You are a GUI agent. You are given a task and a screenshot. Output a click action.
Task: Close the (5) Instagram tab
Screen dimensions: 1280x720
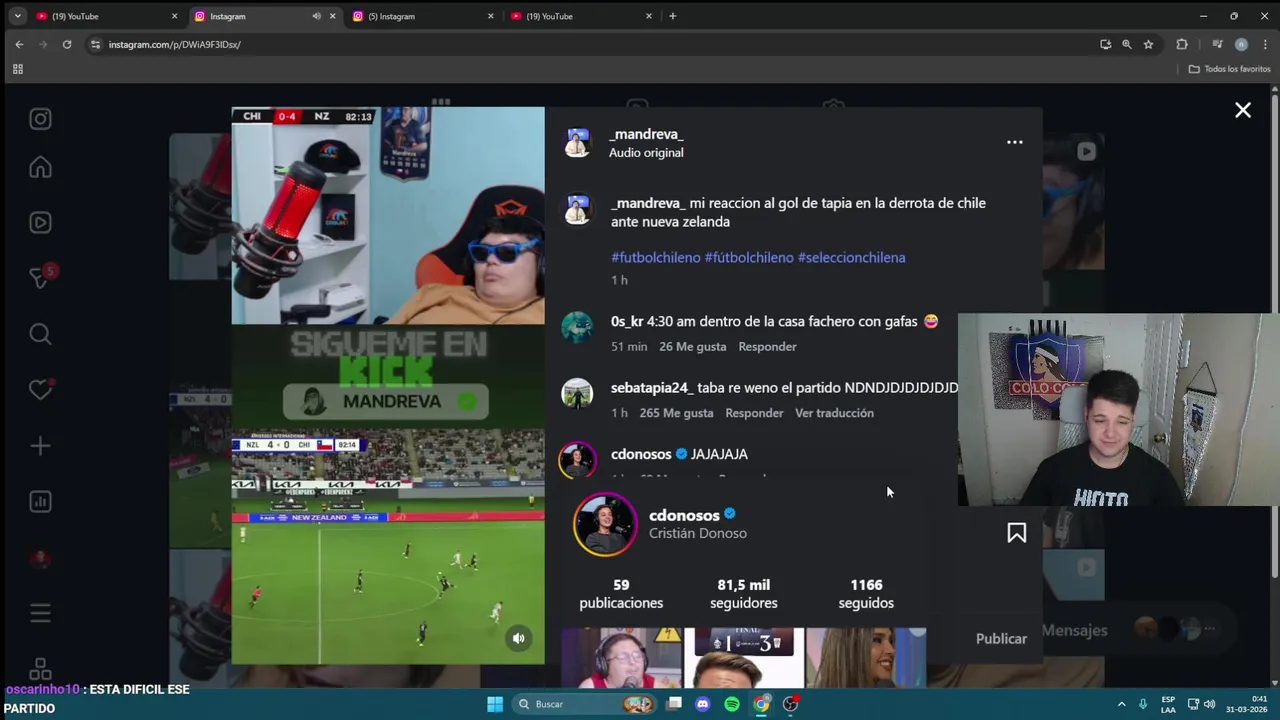point(490,16)
